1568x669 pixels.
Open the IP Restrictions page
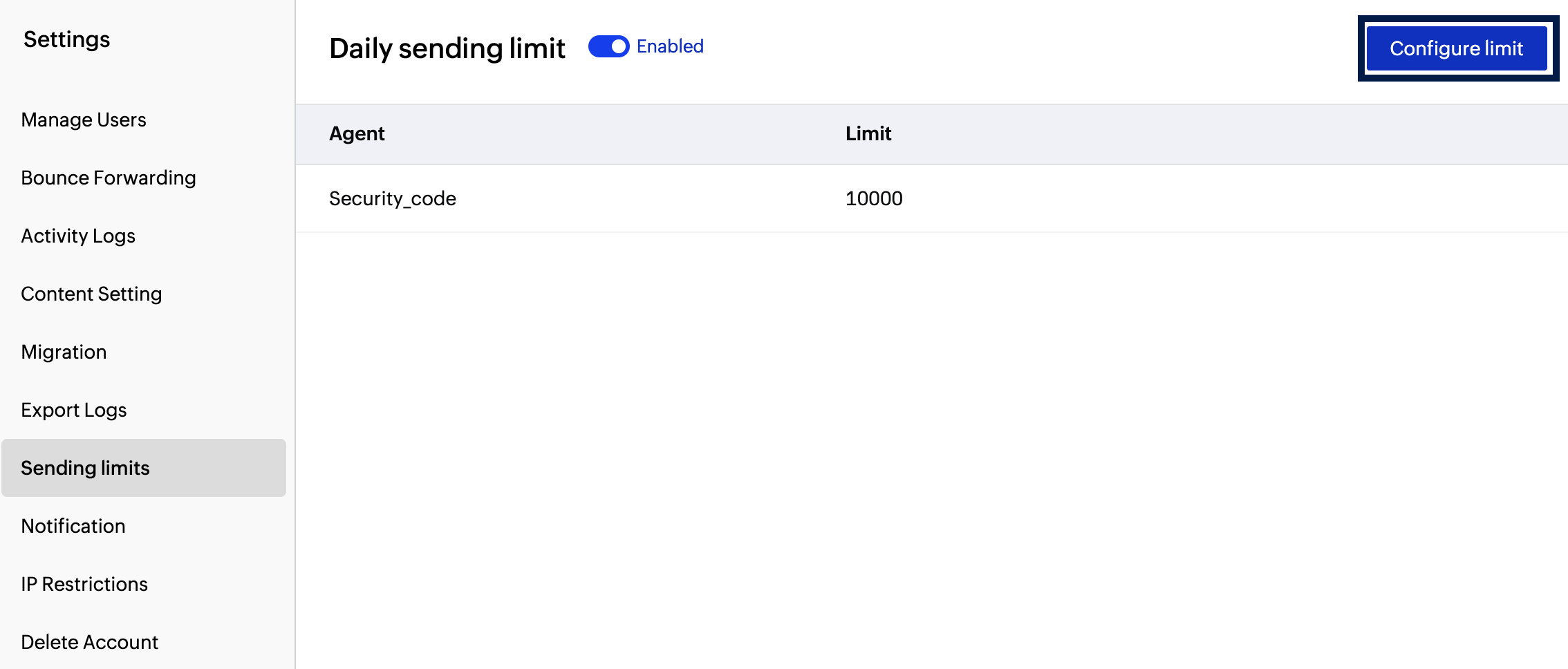(x=84, y=584)
